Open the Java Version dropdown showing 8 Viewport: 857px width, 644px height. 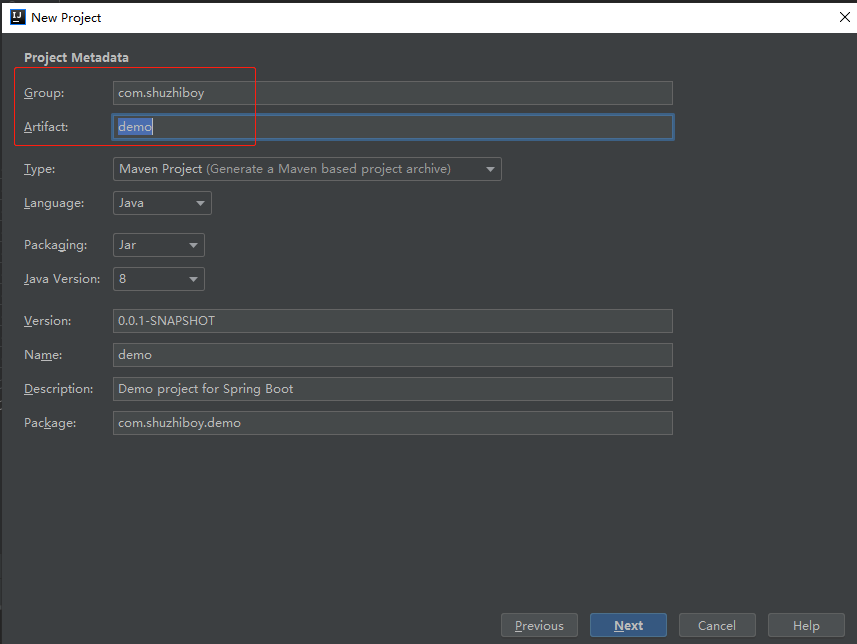click(x=159, y=279)
